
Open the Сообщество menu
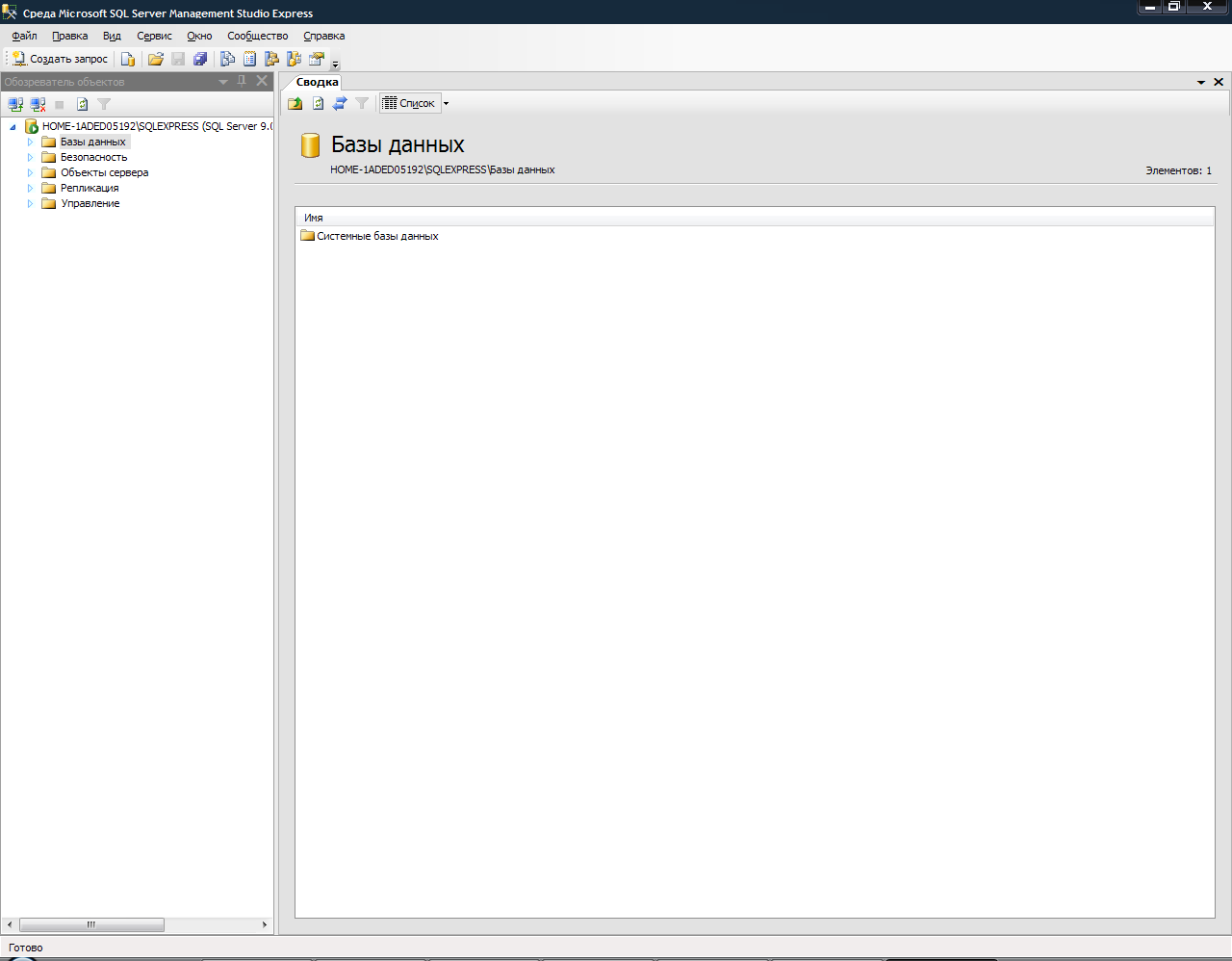pos(257,36)
